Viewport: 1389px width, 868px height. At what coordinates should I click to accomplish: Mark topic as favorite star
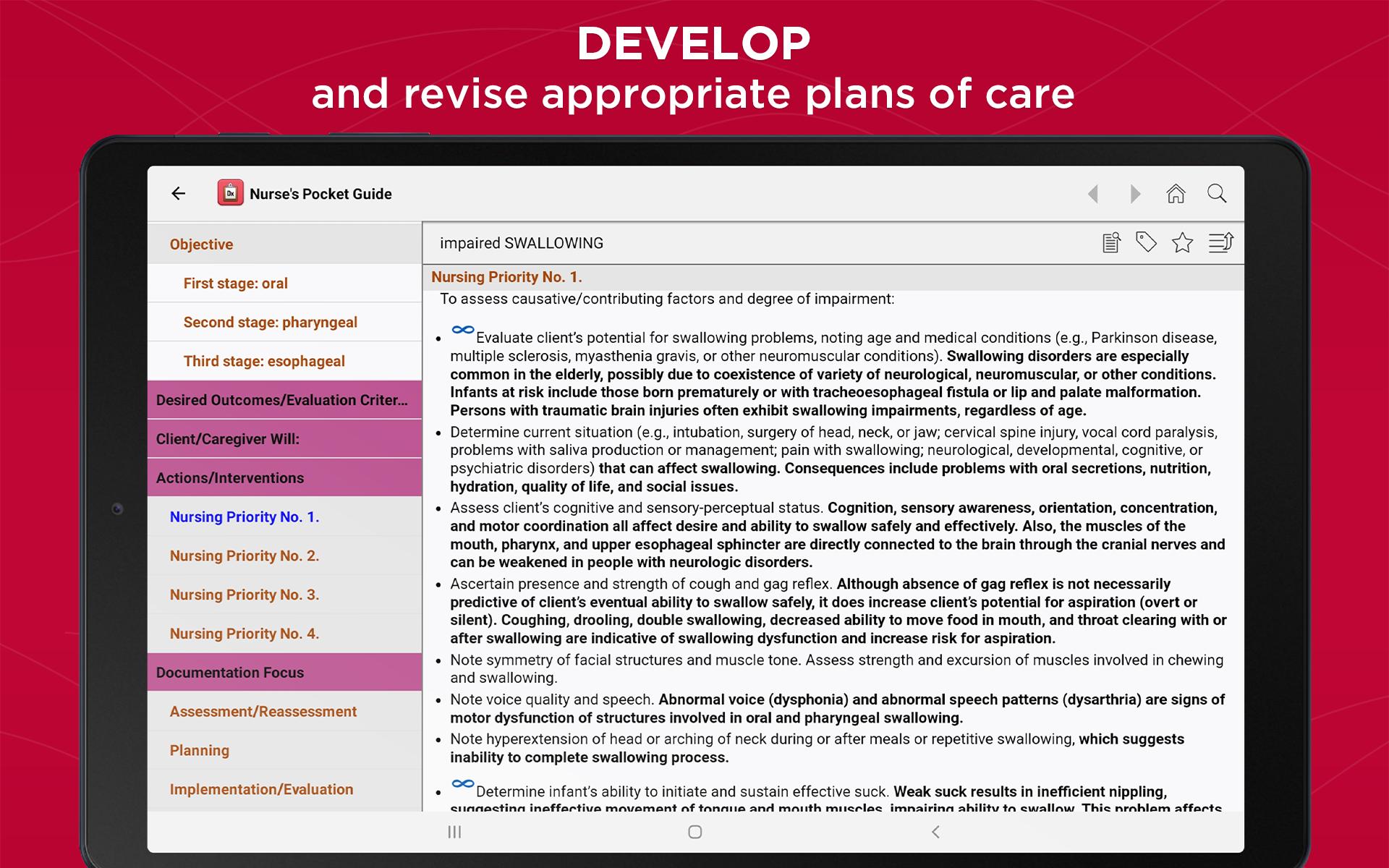pyautogui.click(x=1182, y=242)
